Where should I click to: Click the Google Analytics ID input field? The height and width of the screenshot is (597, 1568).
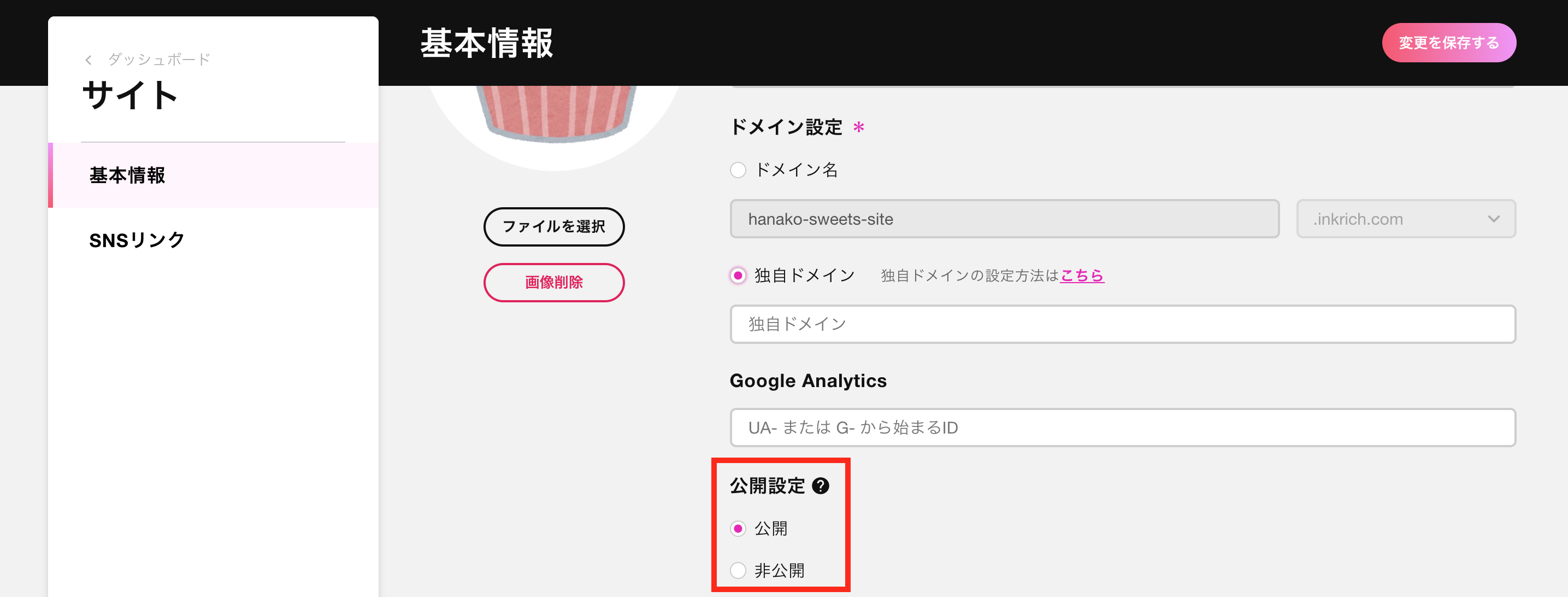click(x=1122, y=428)
